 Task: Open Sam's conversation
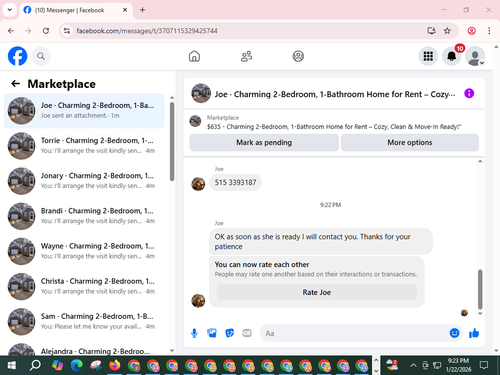tap(84, 321)
